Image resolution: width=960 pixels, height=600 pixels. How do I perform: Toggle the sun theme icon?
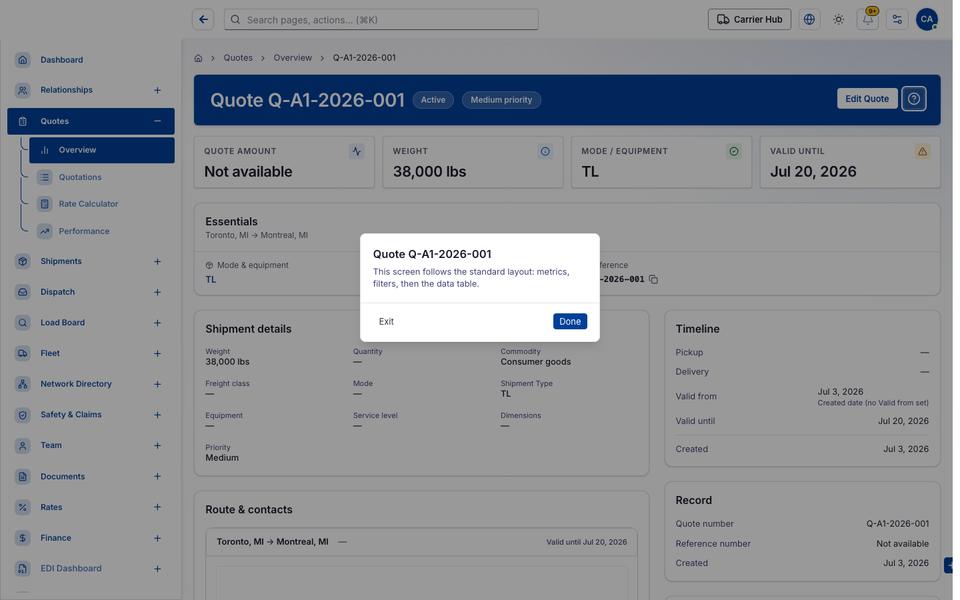tap(838, 20)
